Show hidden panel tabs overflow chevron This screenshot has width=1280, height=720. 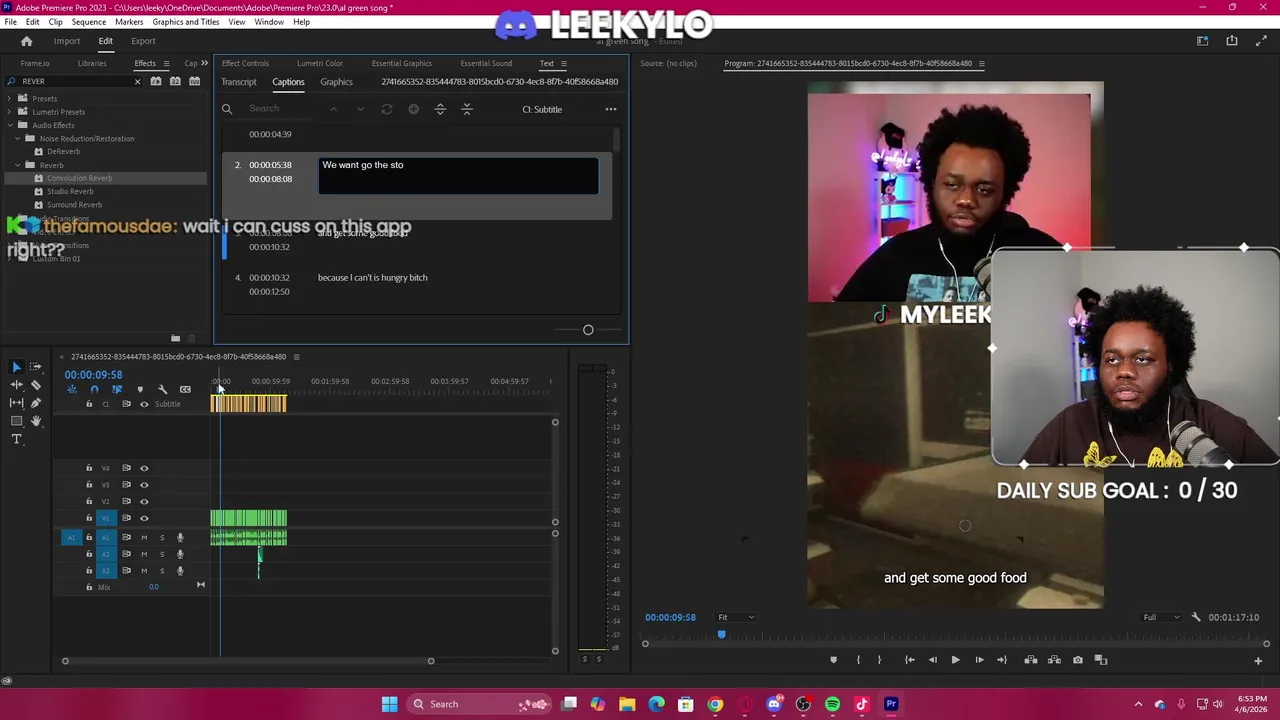pyautogui.click(x=204, y=63)
